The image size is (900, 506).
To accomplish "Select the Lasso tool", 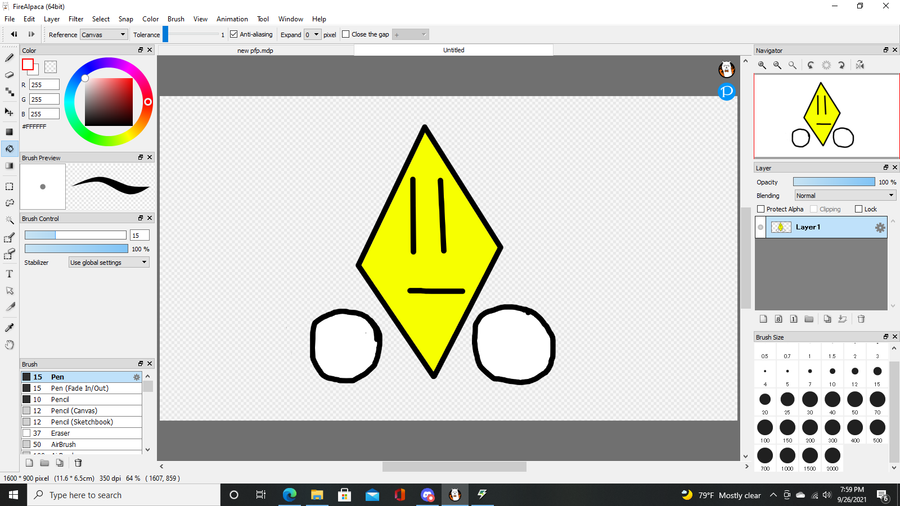I will (x=10, y=203).
